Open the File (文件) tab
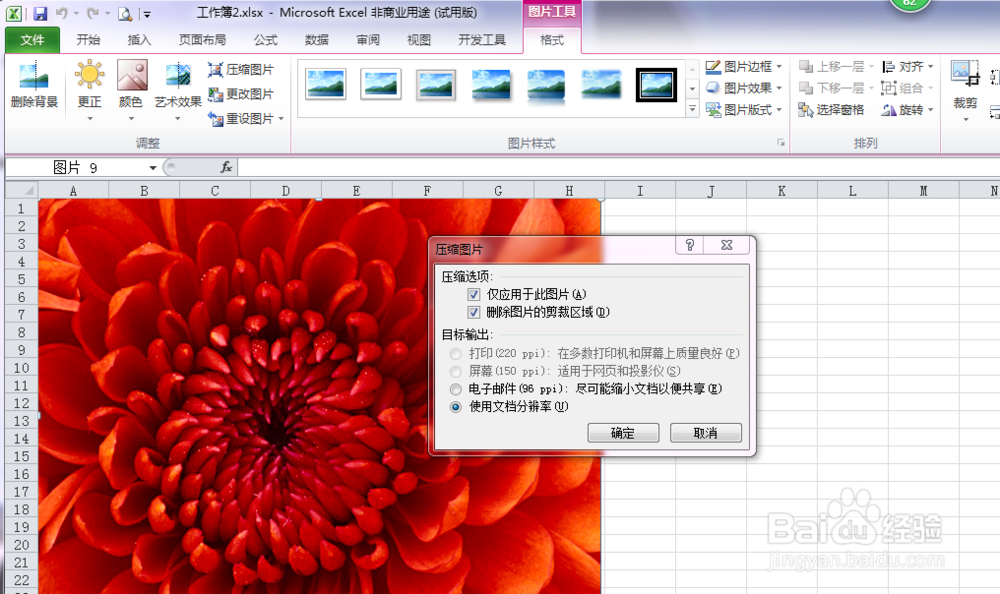Image resolution: width=1000 pixels, height=594 pixels. [33, 40]
